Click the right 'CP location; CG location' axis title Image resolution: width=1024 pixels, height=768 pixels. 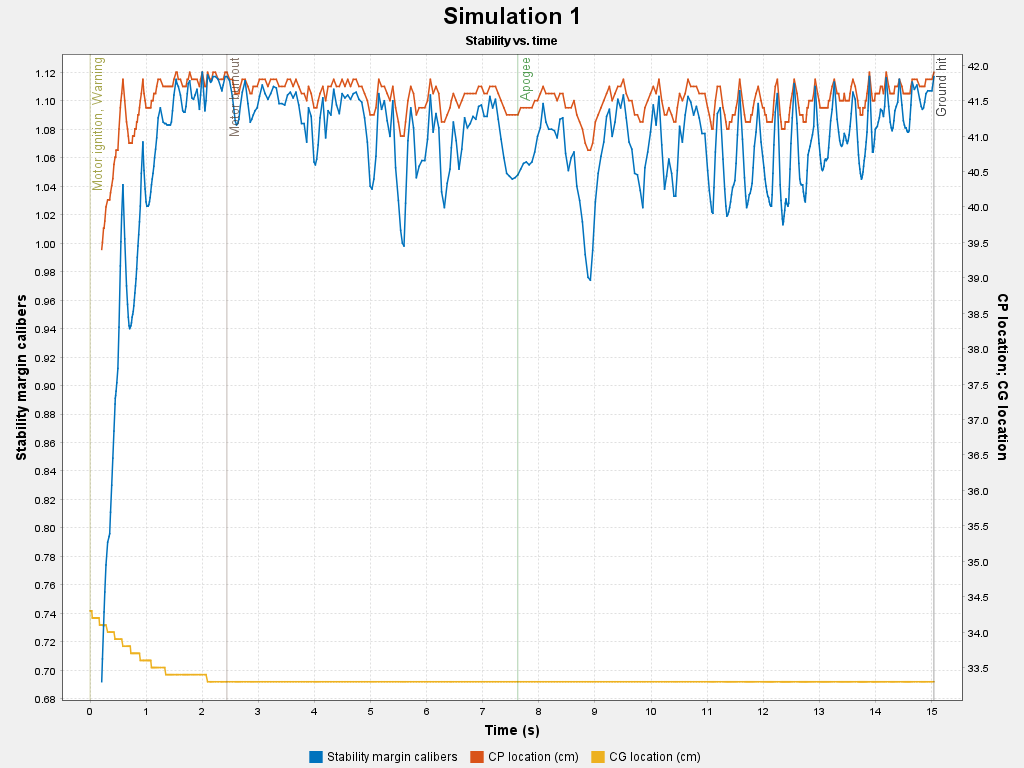[x=1002, y=377]
